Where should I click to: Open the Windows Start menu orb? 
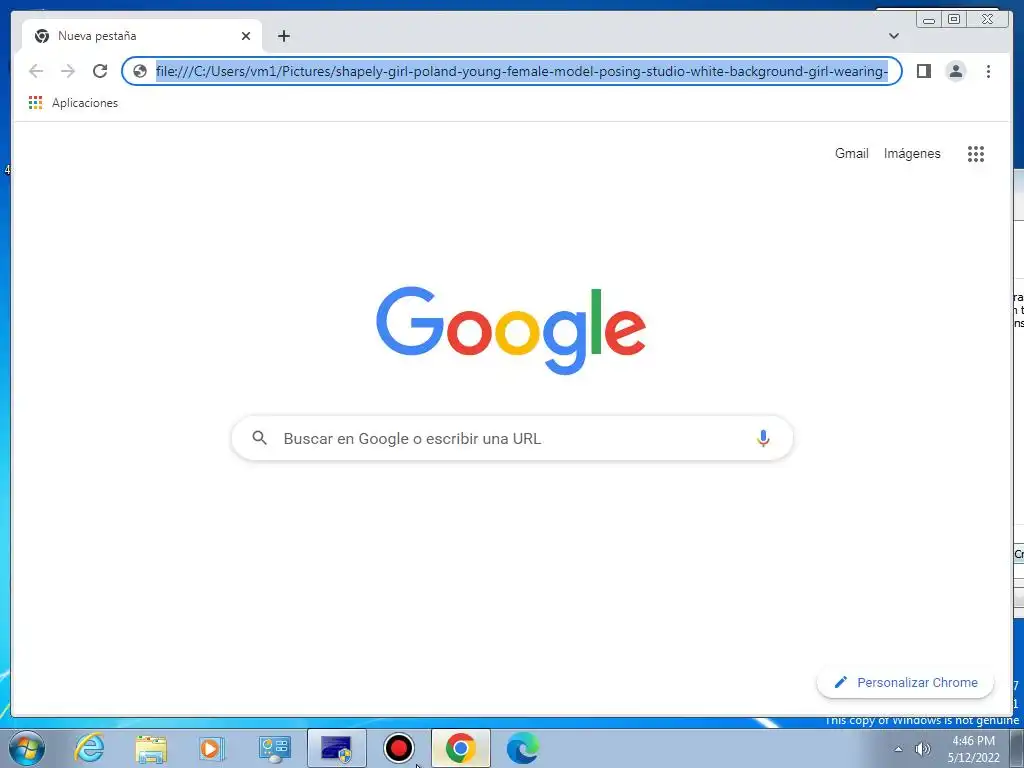point(26,748)
